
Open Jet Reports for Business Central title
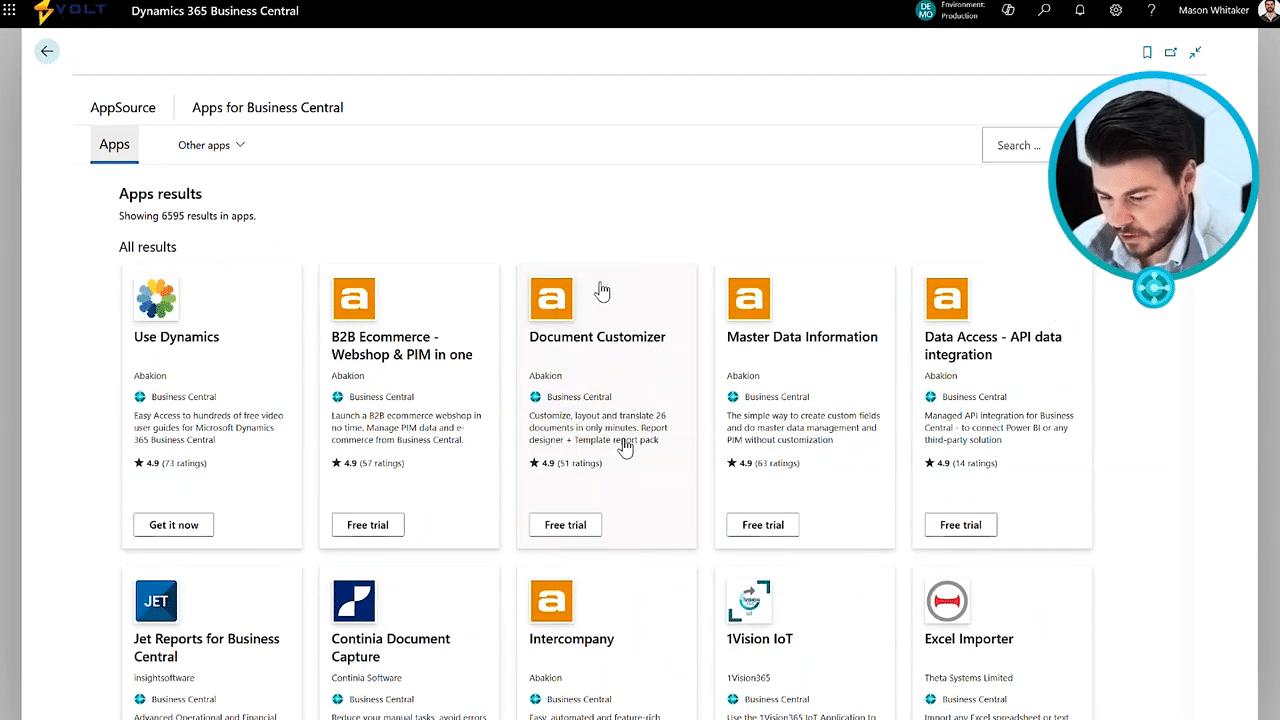point(206,648)
